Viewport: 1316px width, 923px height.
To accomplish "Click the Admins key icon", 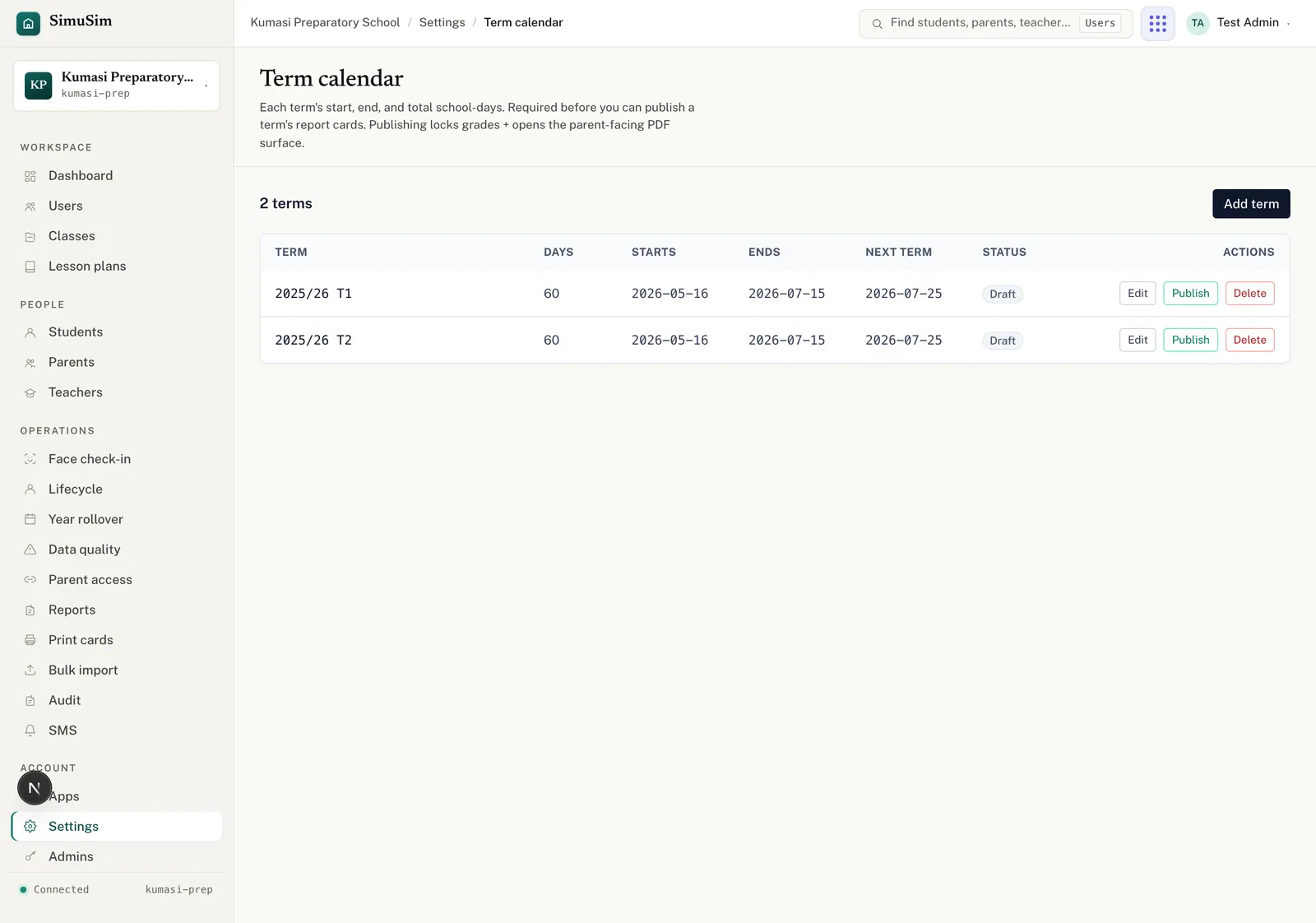I will [30, 856].
